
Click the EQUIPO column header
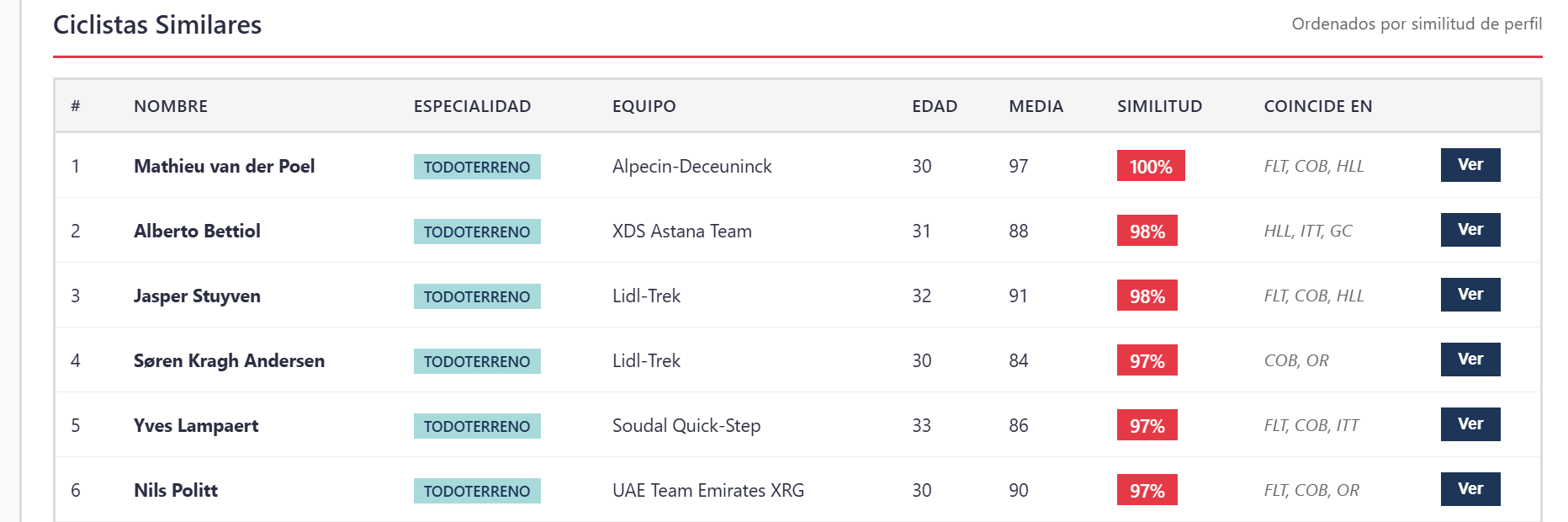[644, 106]
